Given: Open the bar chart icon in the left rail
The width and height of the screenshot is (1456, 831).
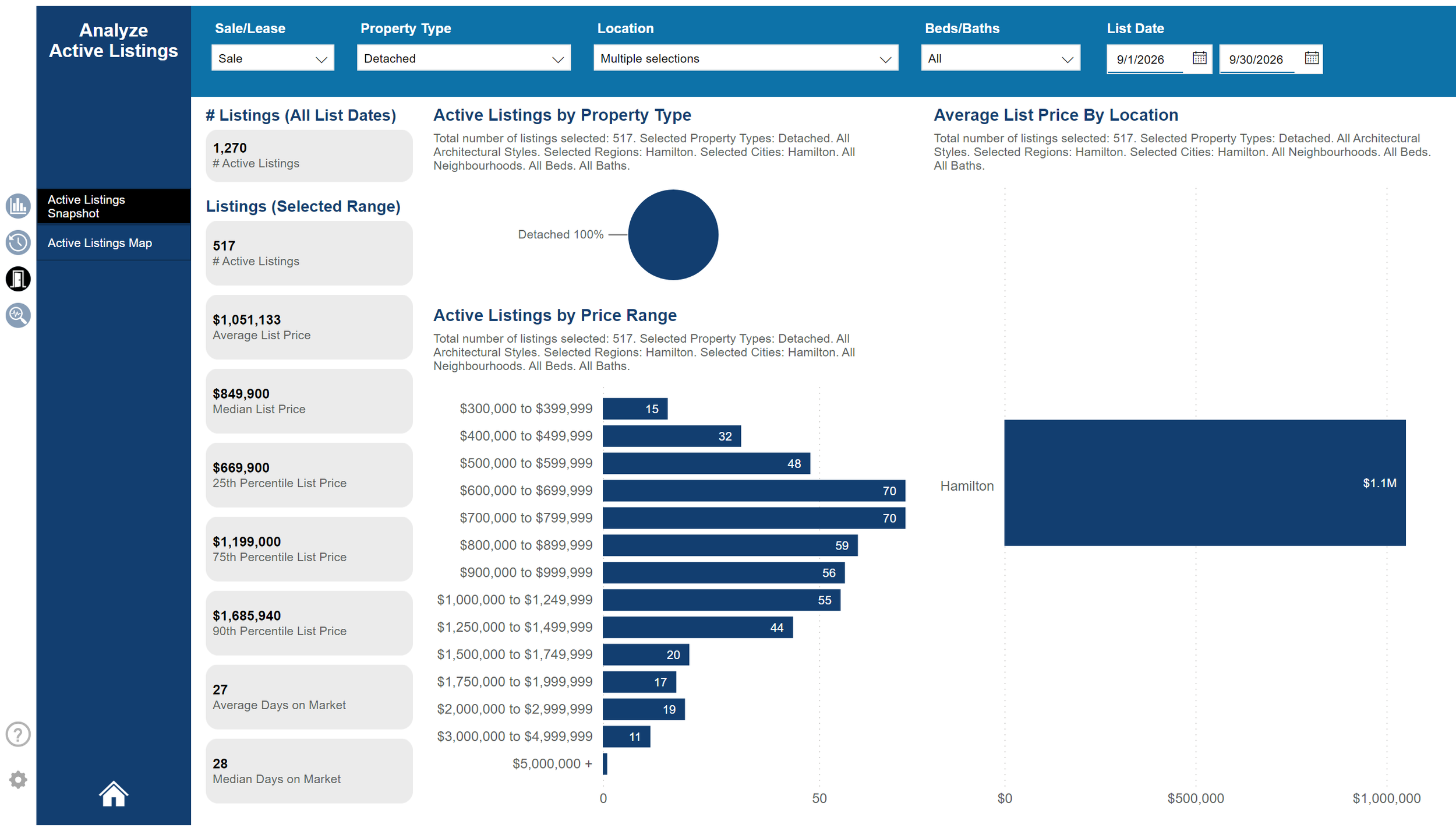Looking at the screenshot, I should 18,206.
